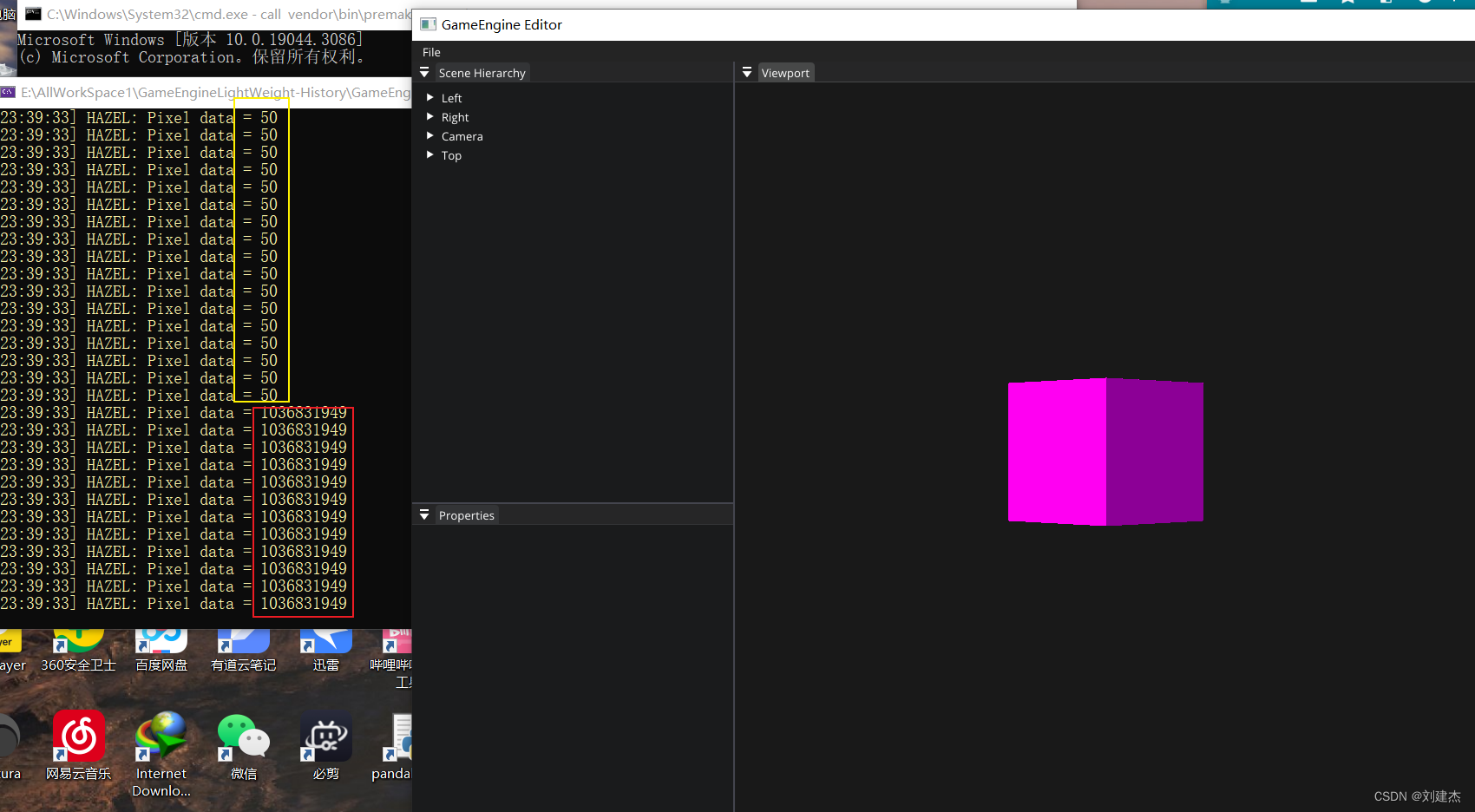Expand the Left entity node
Screen dimensions: 1475x812
(429, 98)
